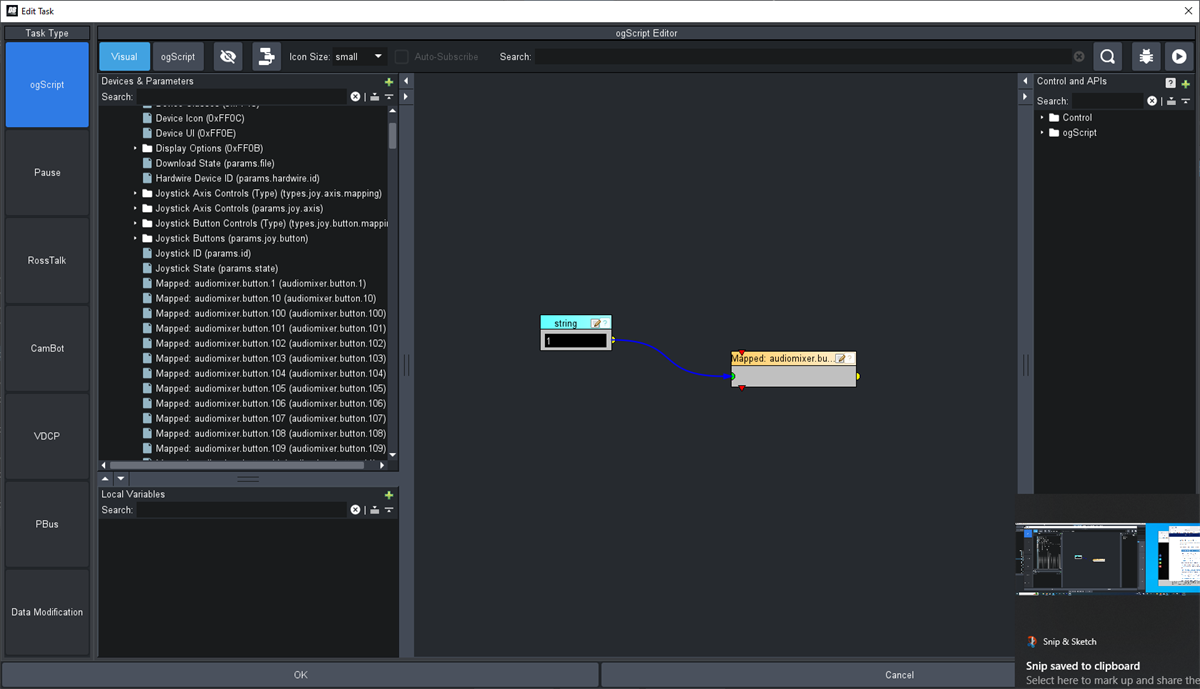Viewport: 1200px width, 689px height.
Task: Switch to ogScript code tab
Action: (178, 57)
